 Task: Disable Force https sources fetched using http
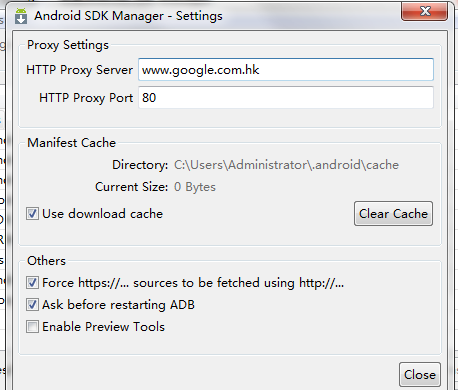tap(32, 283)
